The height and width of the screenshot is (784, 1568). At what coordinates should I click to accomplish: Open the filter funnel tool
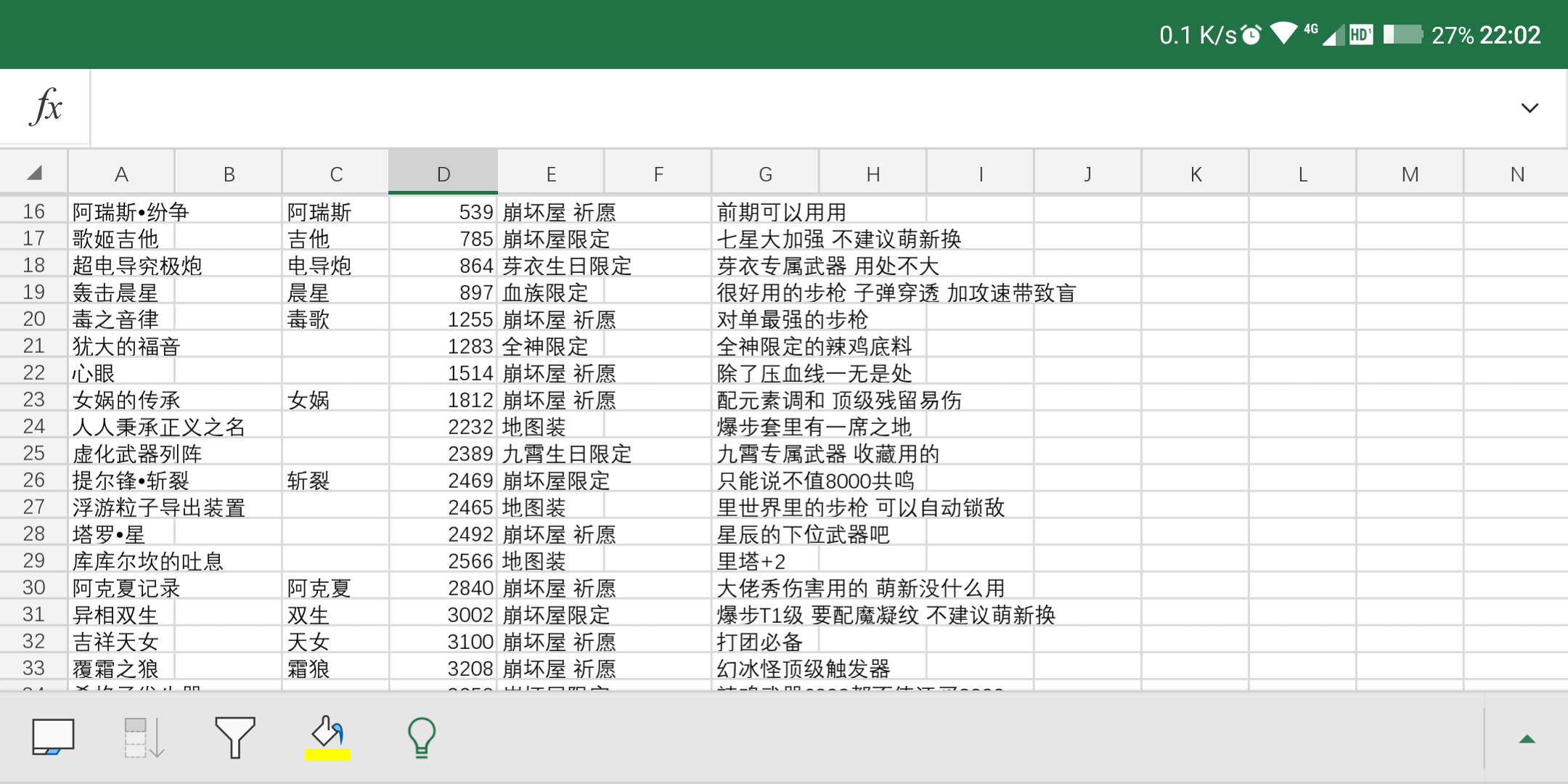(x=234, y=738)
